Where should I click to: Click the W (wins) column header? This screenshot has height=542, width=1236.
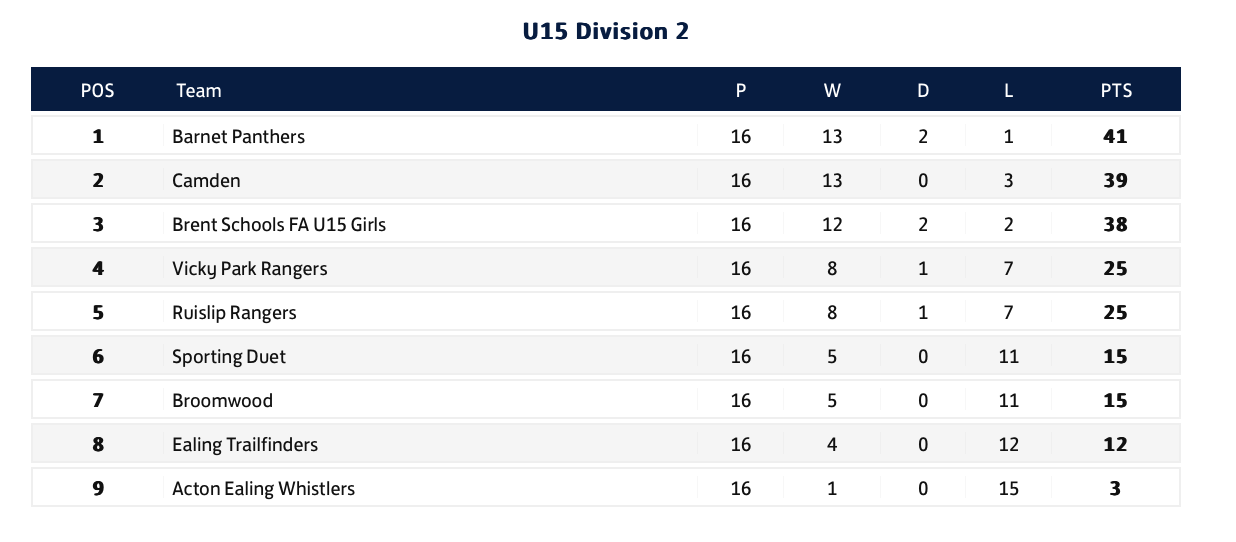pyautogui.click(x=831, y=90)
